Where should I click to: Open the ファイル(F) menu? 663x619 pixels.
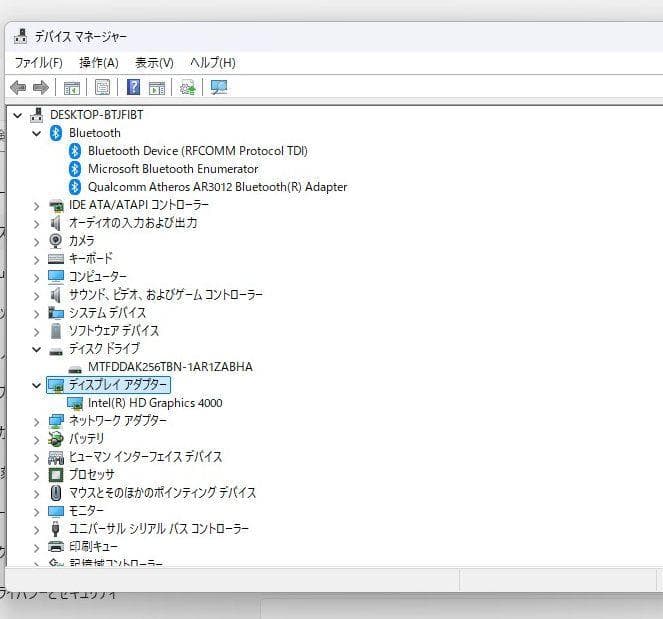point(39,63)
